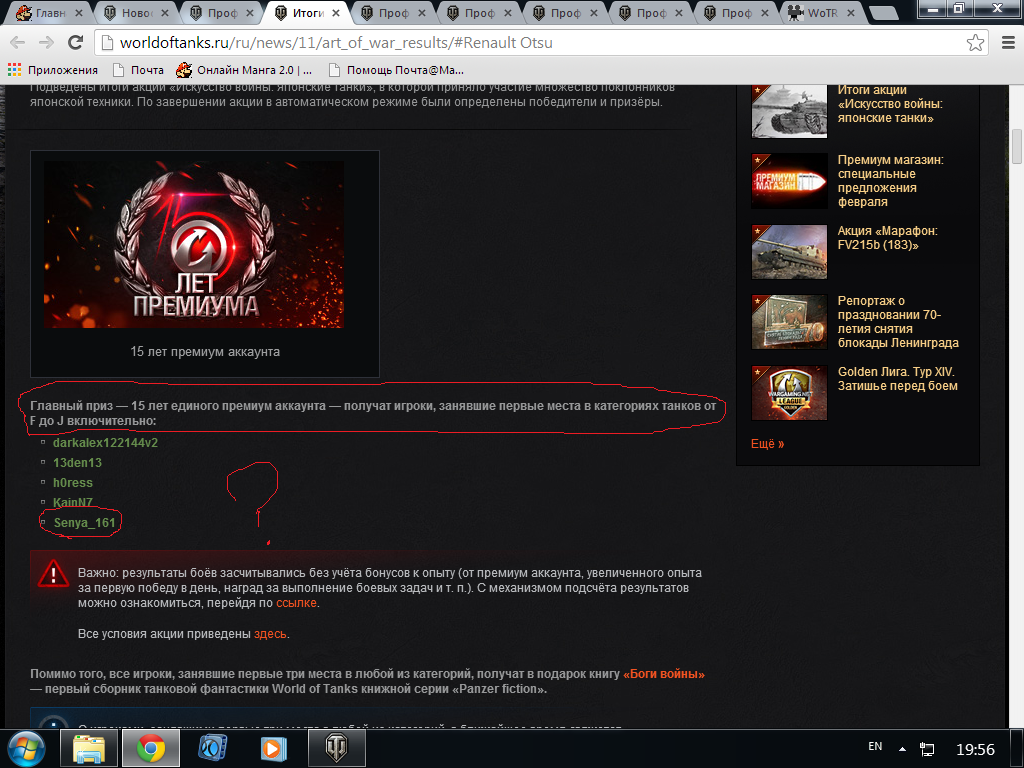Click the Ещё » more news link
The image size is (1024, 768).
[767, 443]
